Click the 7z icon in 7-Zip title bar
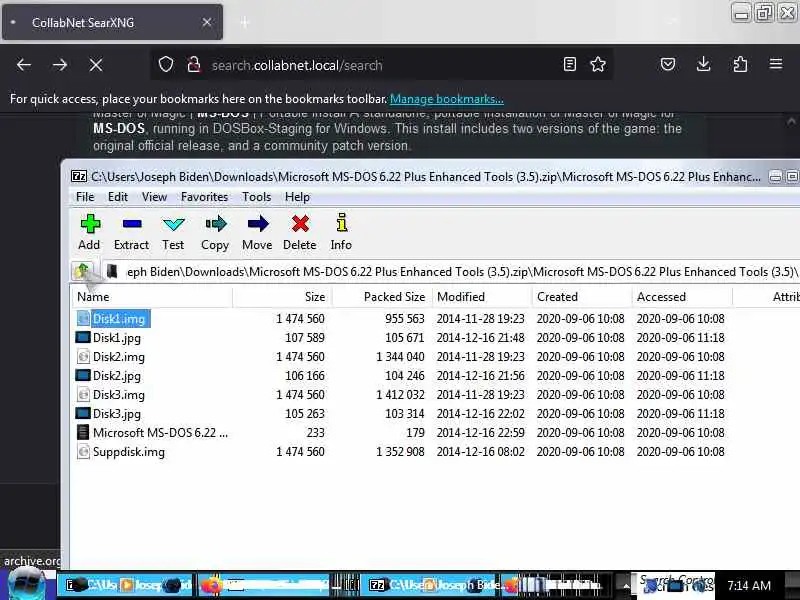Image resolution: width=800 pixels, height=600 pixels. (79, 177)
